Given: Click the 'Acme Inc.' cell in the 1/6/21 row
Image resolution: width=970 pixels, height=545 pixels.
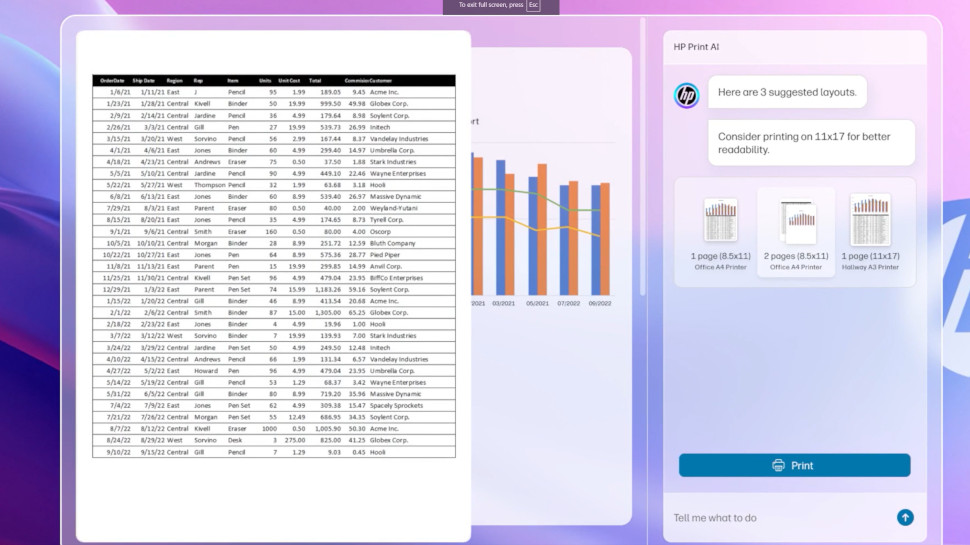Looking at the screenshot, I should tap(384, 92).
